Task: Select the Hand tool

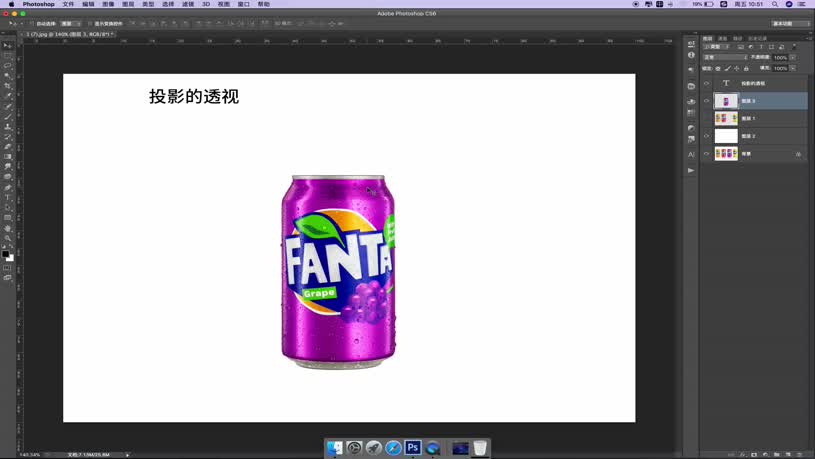Action: point(7,228)
